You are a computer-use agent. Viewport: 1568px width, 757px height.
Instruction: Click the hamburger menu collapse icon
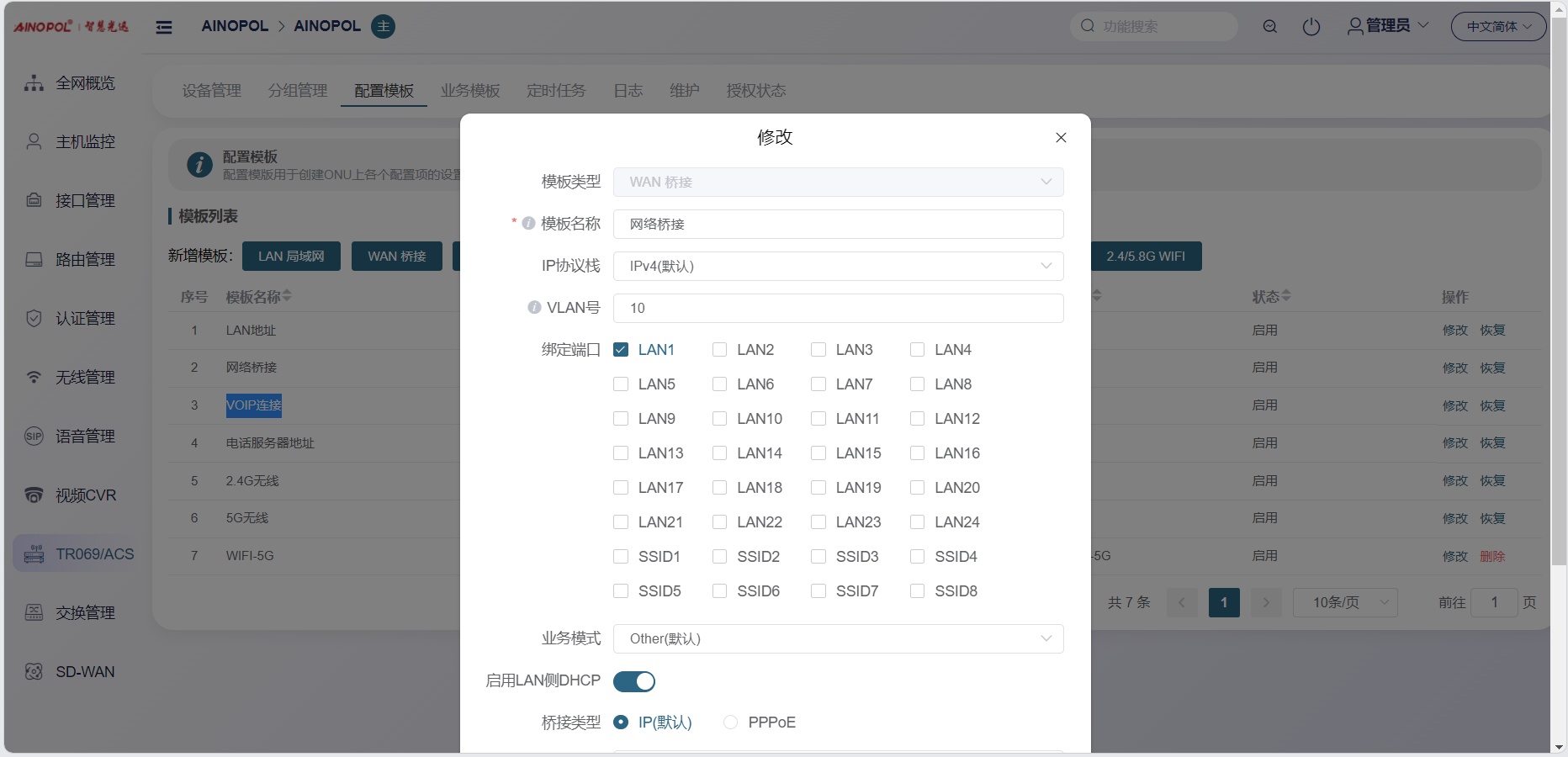(164, 27)
